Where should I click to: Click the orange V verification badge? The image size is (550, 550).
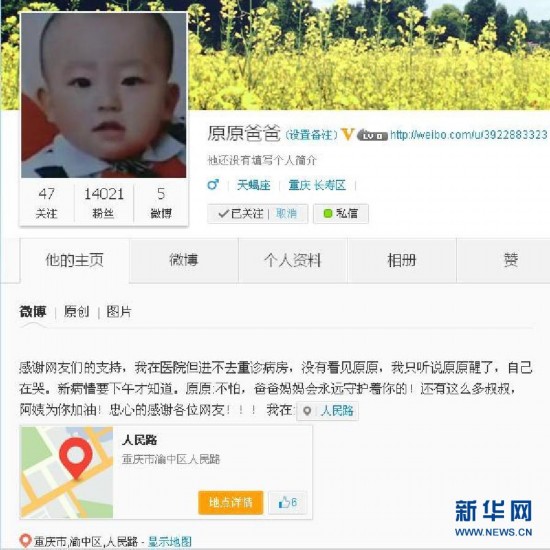pos(348,135)
